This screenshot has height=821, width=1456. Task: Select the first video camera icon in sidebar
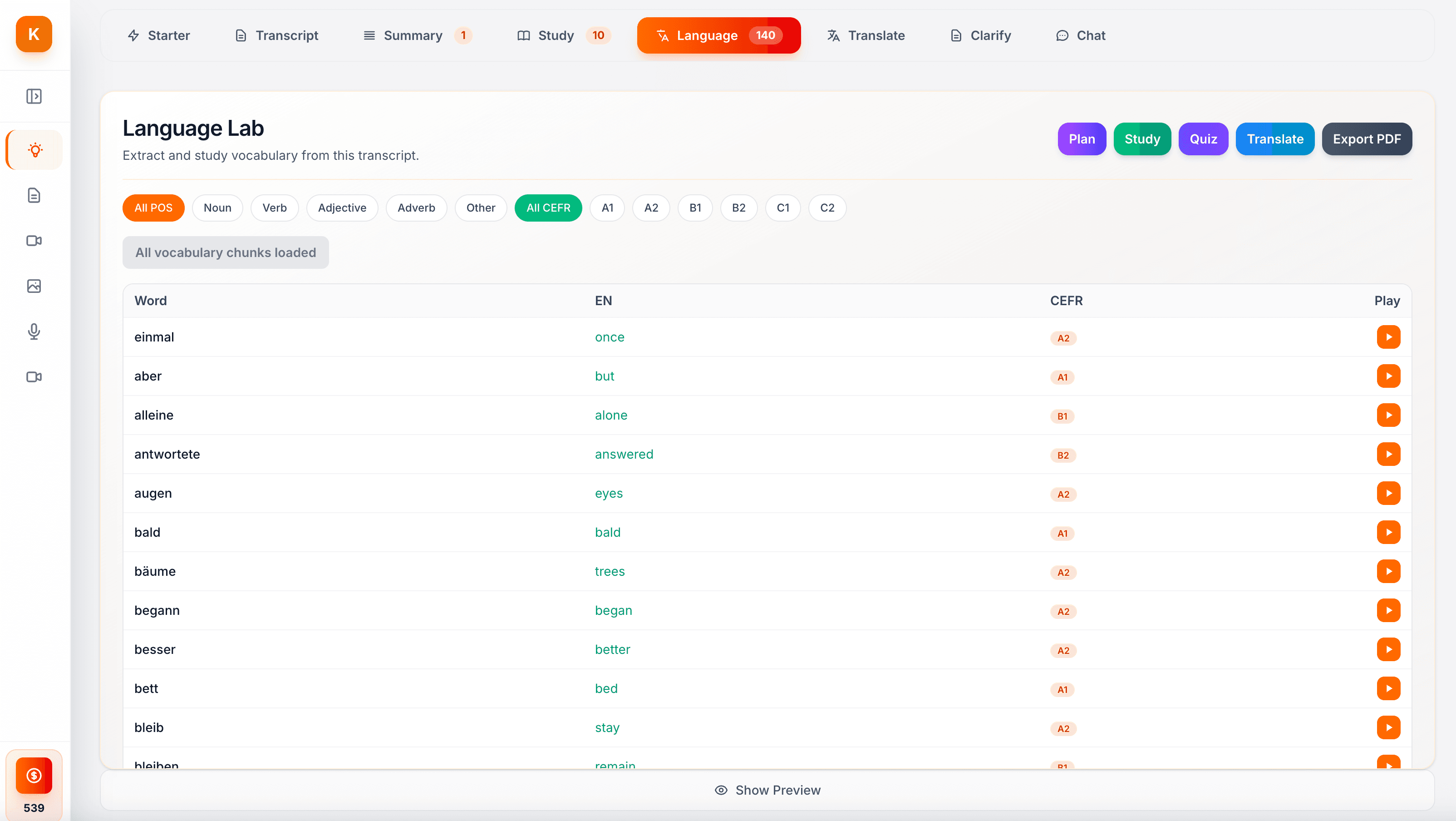[x=33, y=241]
